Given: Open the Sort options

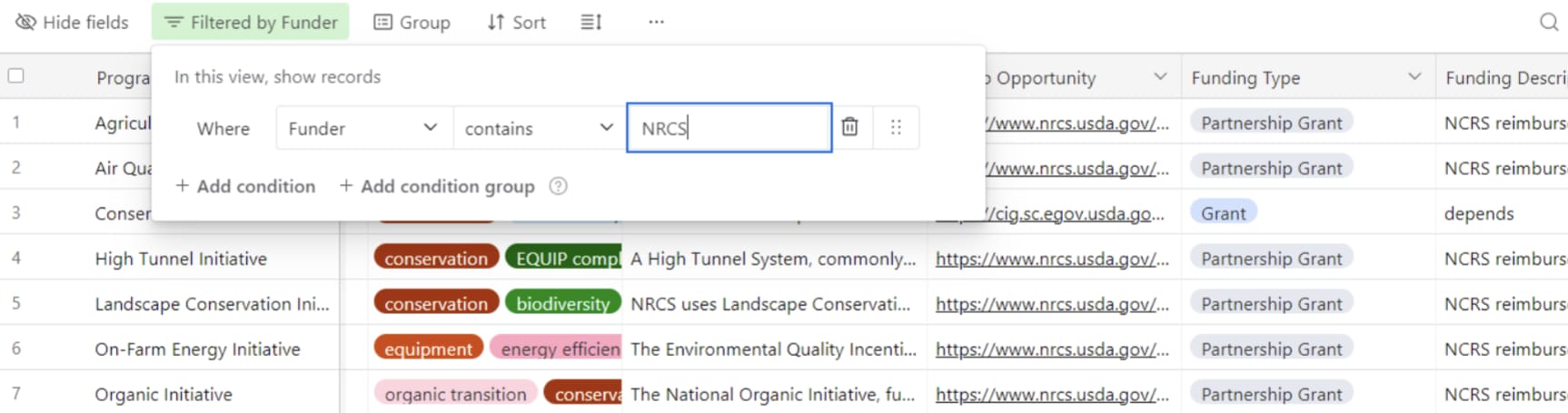Looking at the screenshot, I should pos(516,22).
